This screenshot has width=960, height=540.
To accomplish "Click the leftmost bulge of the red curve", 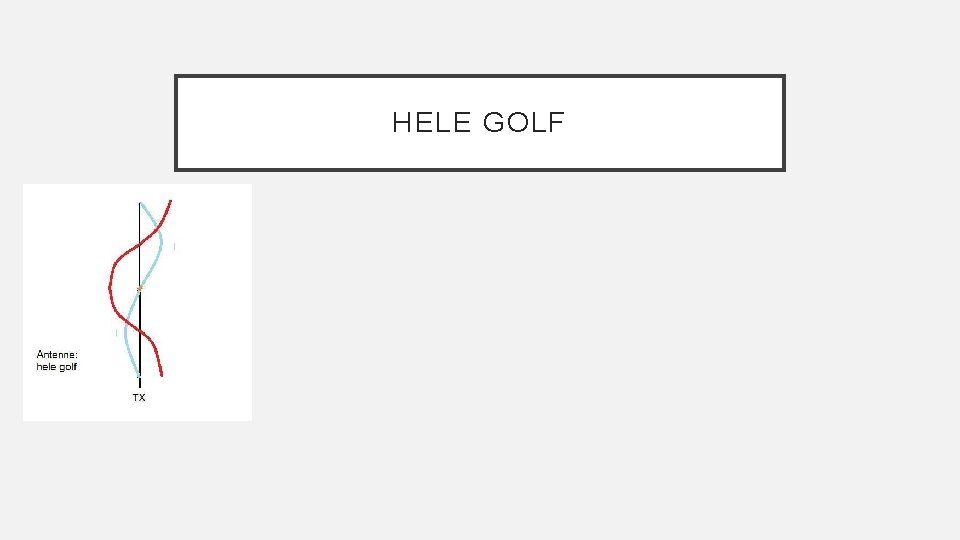I will pos(110,288).
